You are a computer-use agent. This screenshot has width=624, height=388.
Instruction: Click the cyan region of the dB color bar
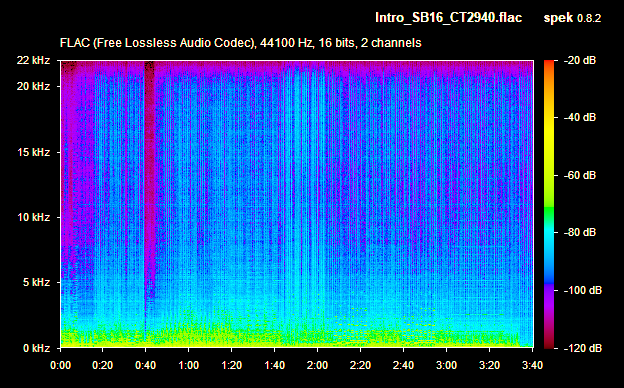[549, 235]
